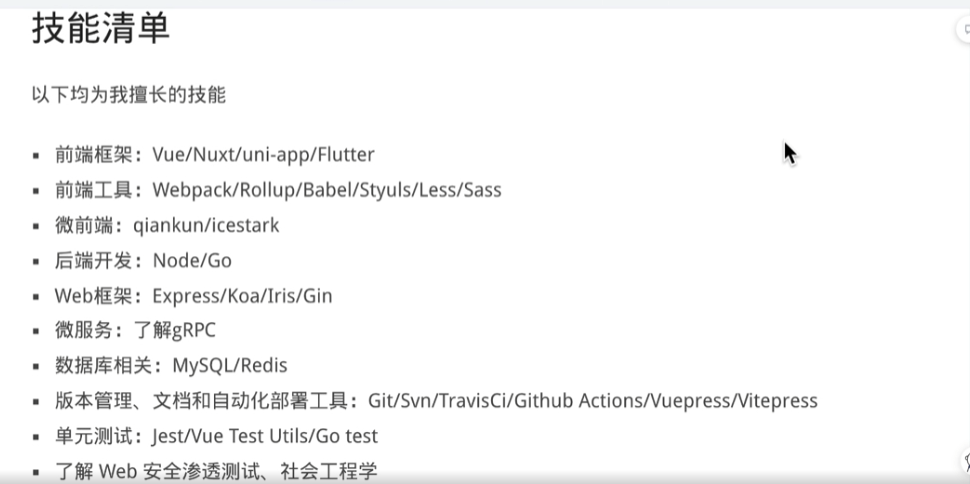Viewport: 970px width, 484px height.
Task: Click the Web框架 Express/Koa/Iris/Gin line
Action: [194, 296]
